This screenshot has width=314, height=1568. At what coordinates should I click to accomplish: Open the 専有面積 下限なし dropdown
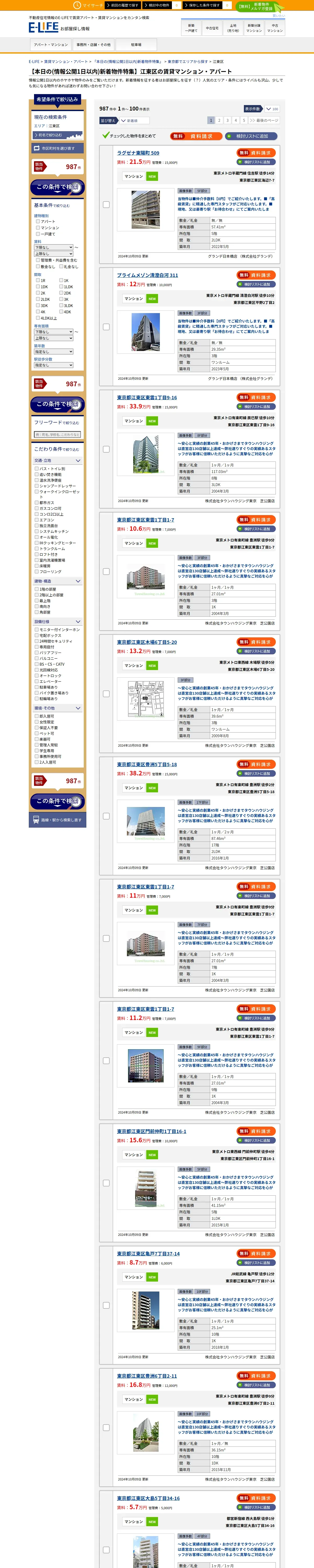(54, 332)
